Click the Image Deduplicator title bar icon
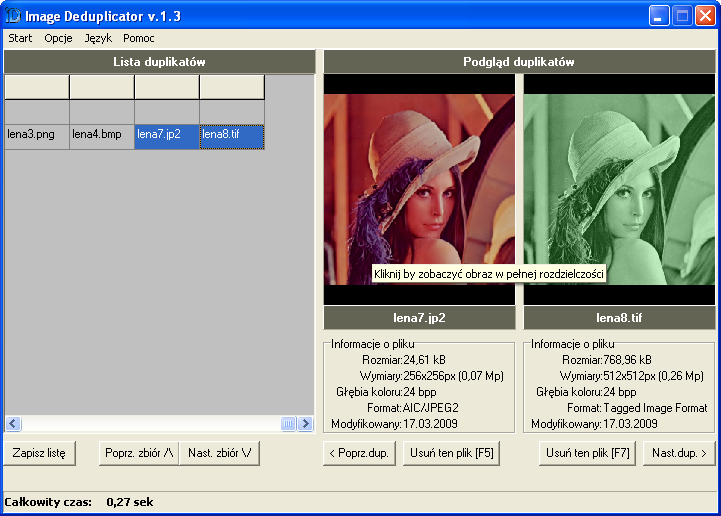Image resolution: width=721 pixels, height=516 pixels. click(x=13, y=16)
